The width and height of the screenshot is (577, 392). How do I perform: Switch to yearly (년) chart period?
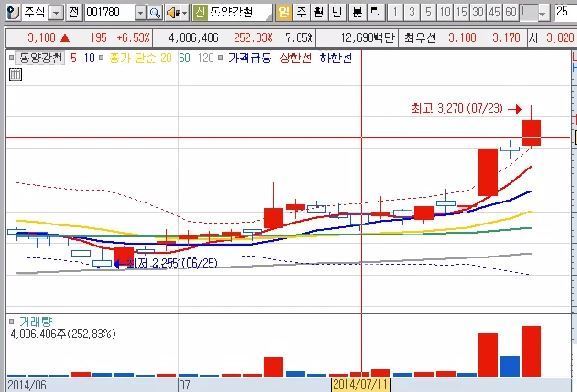coord(336,13)
